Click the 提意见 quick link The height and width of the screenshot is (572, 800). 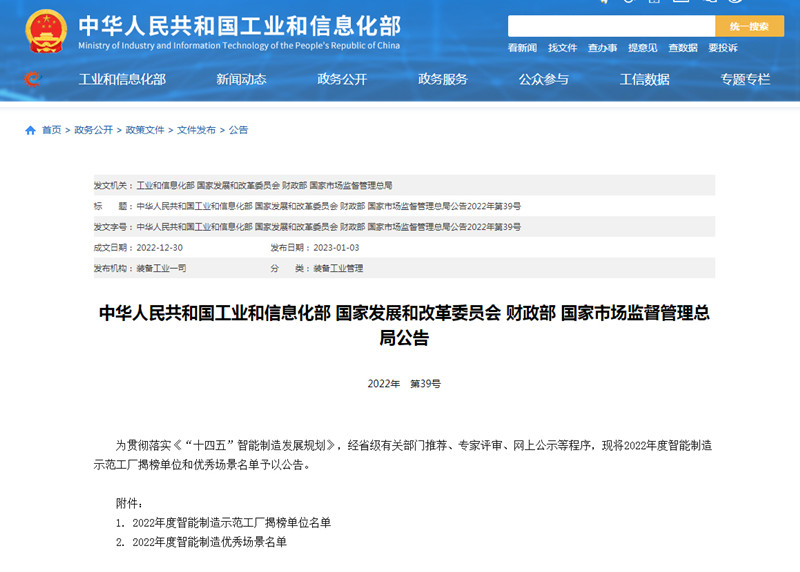642,48
